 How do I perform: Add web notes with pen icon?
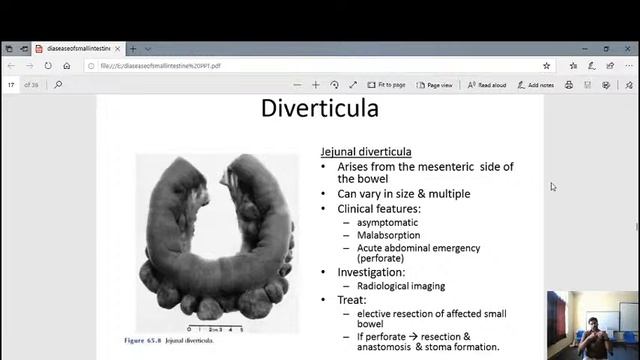(x=592, y=66)
